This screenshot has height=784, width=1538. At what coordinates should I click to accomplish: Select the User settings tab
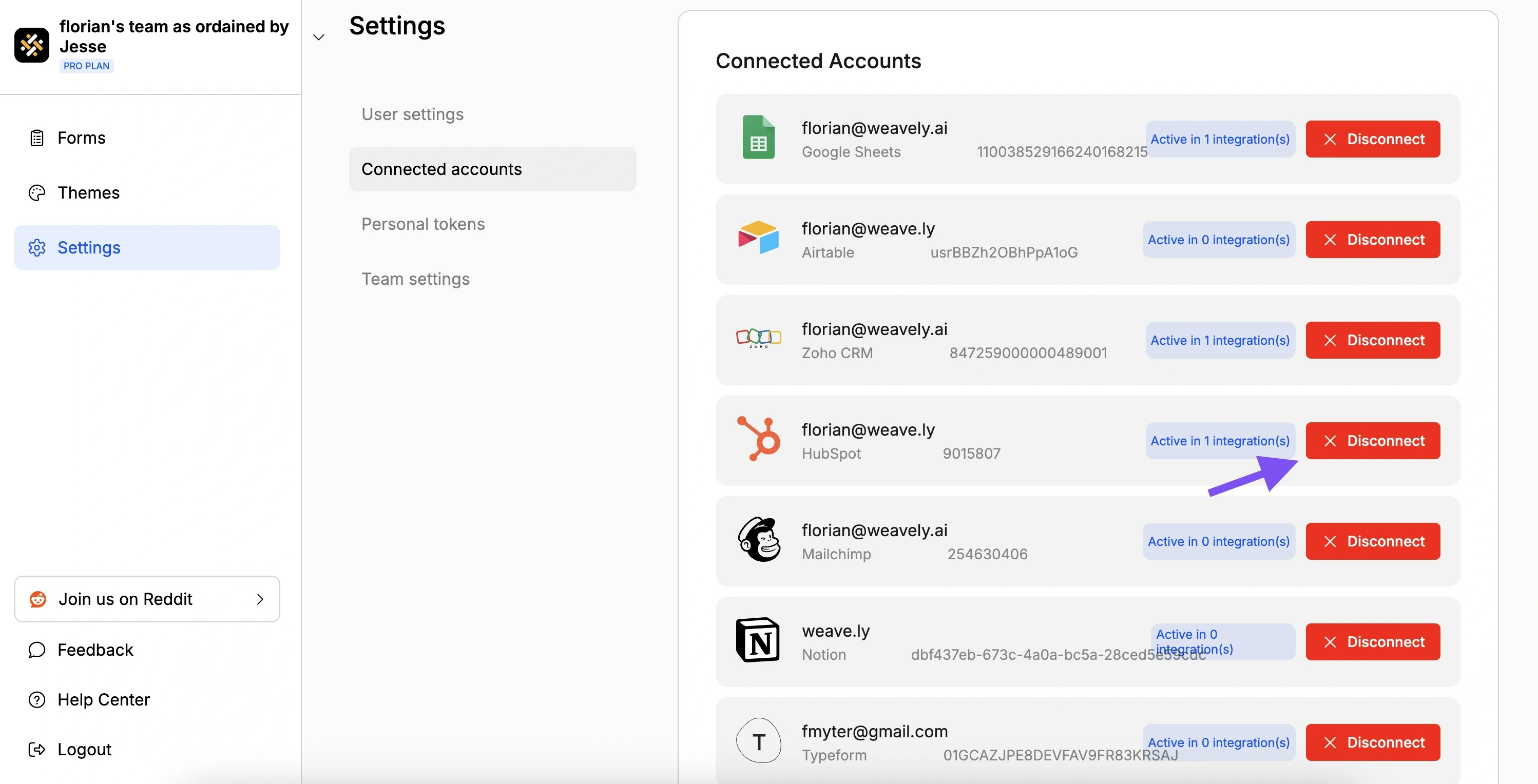(412, 114)
